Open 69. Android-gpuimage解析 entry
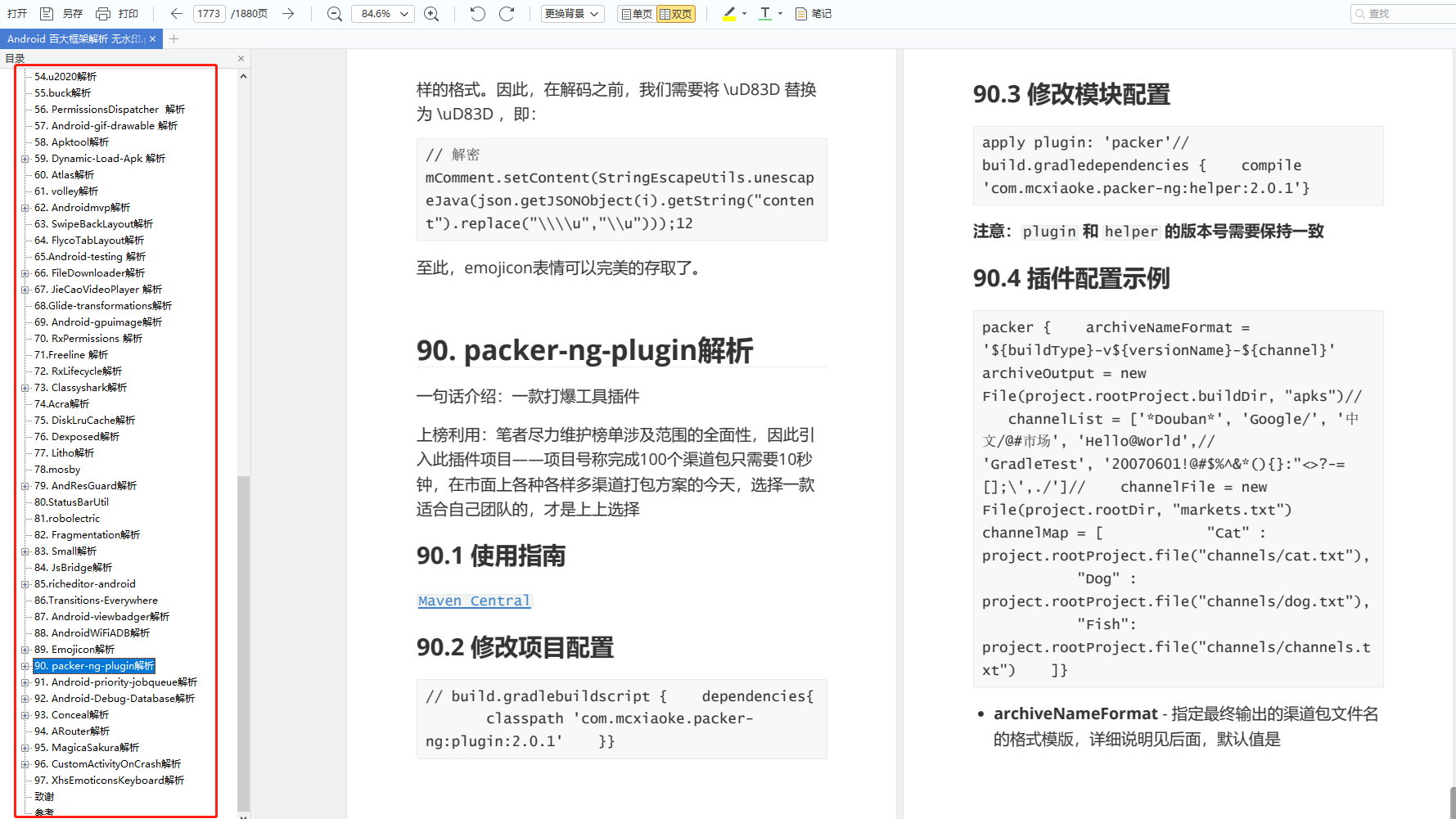This screenshot has height=819, width=1456. coord(98,322)
